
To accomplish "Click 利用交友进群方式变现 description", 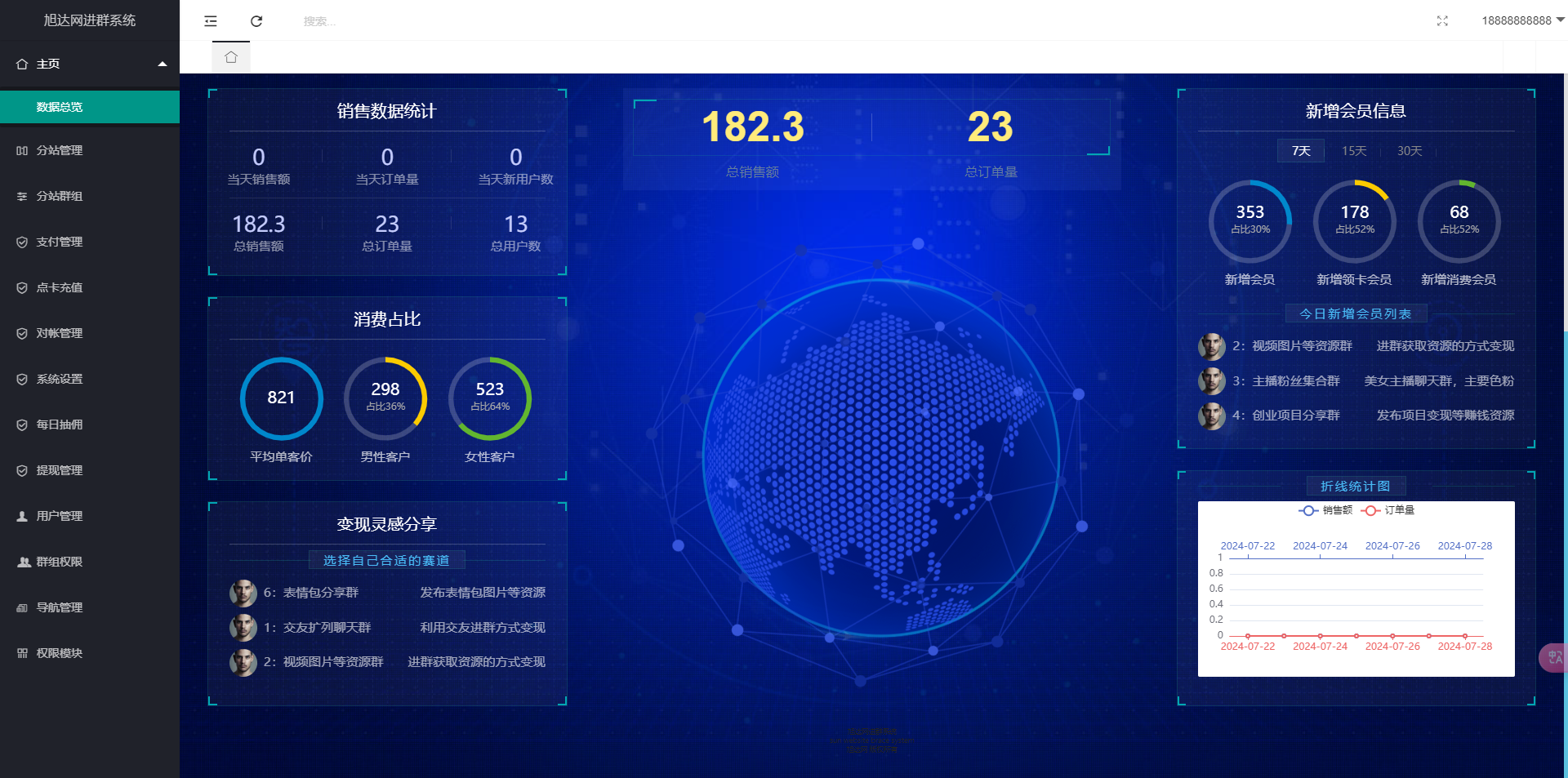I will (x=483, y=628).
